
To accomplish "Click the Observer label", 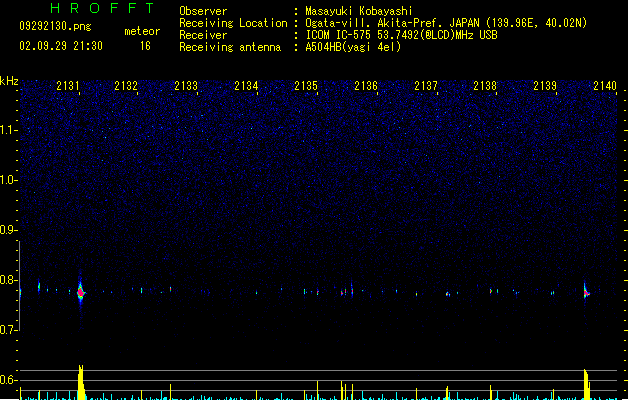I will click(x=203, y=11).
